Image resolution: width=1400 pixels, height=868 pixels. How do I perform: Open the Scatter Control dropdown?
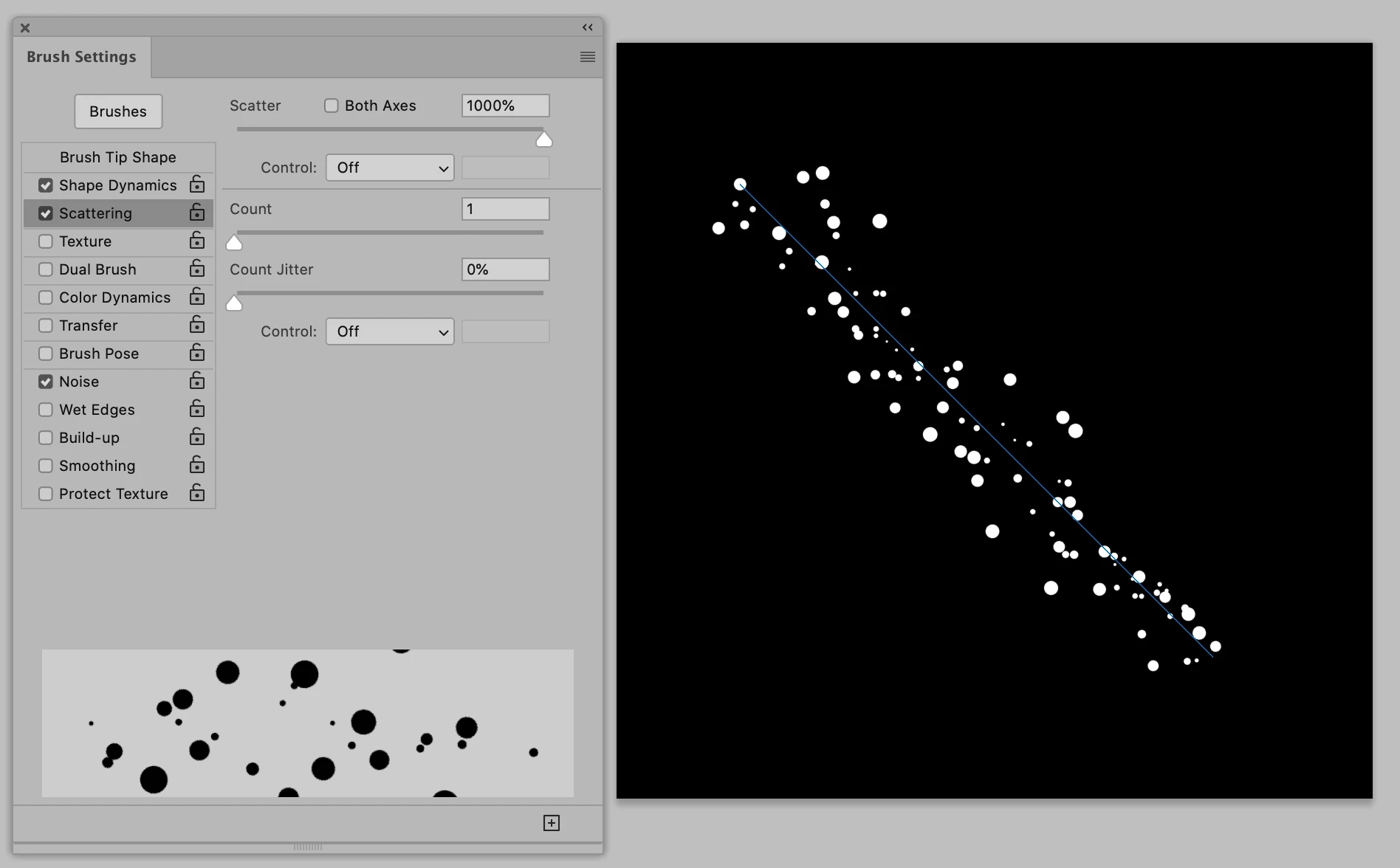[x=390, y=168]
